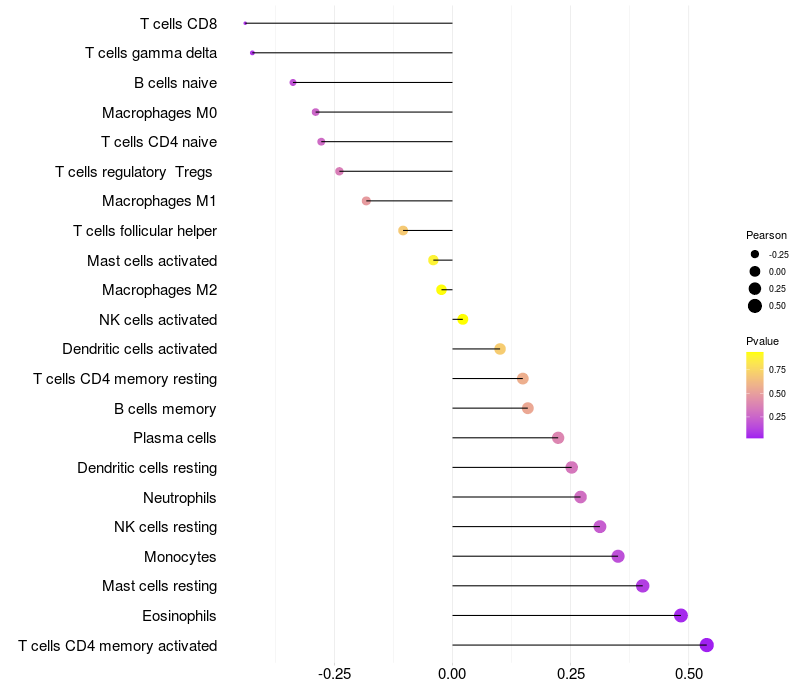Select the T cells CD4 memory activated dot
The height and width of the screenshot is (700, 800).
point(707,645)
